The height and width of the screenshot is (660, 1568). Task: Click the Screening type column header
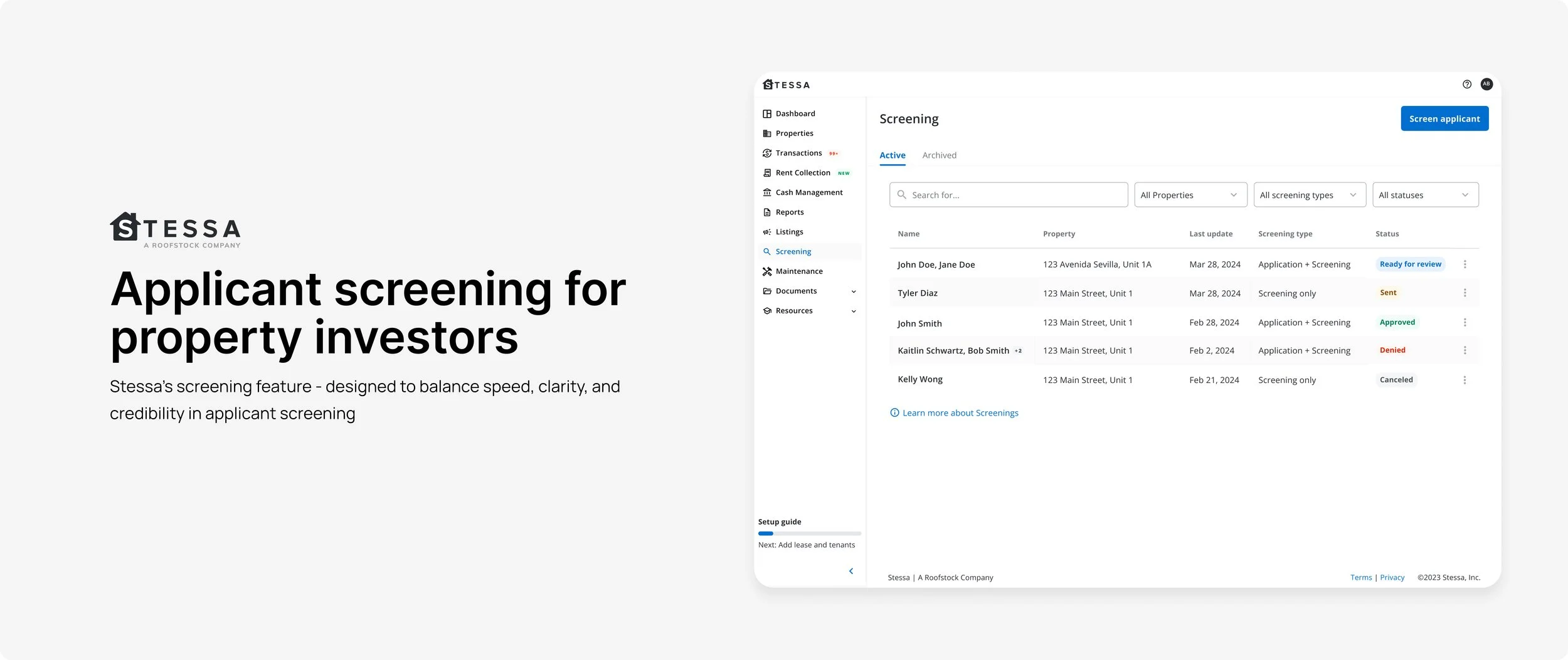point(1285,234)
